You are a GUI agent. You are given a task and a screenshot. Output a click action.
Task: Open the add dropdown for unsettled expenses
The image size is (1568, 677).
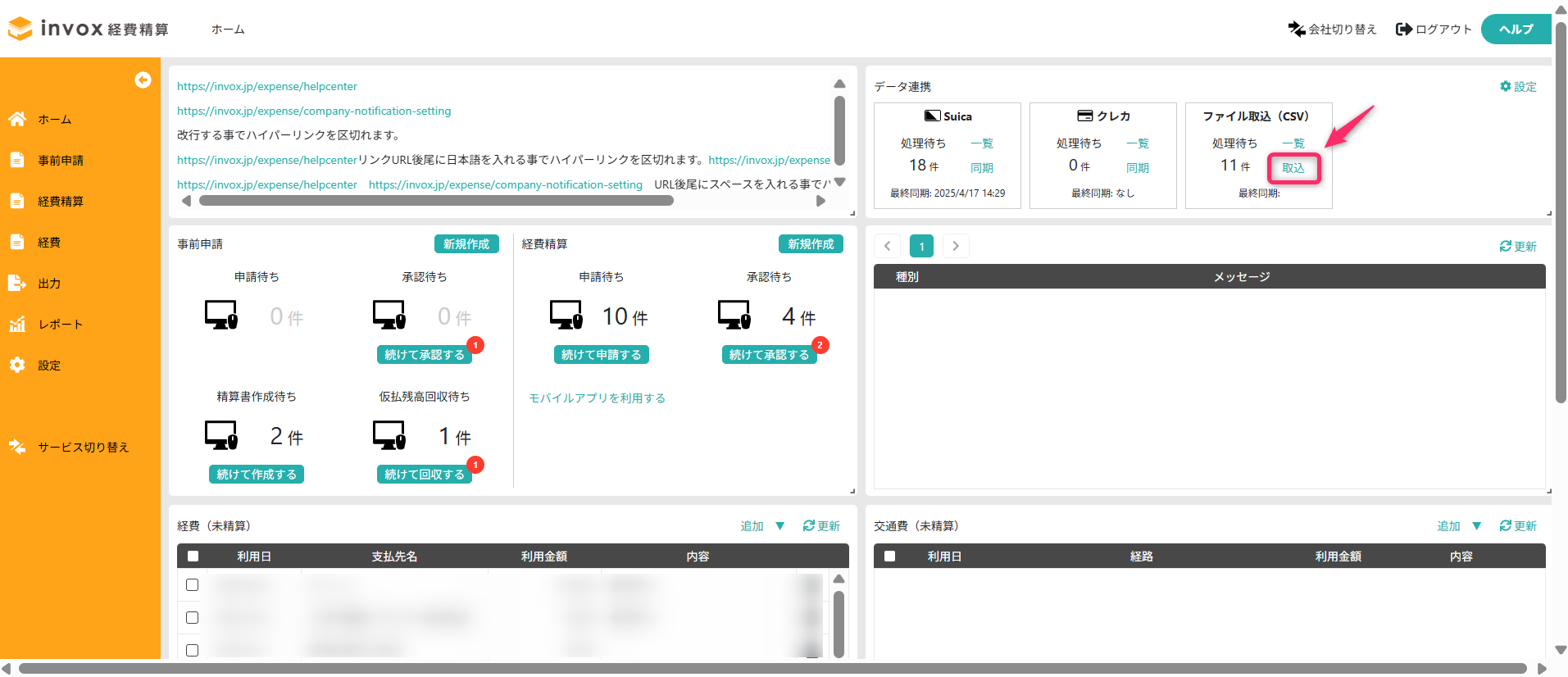coord(779,525)
